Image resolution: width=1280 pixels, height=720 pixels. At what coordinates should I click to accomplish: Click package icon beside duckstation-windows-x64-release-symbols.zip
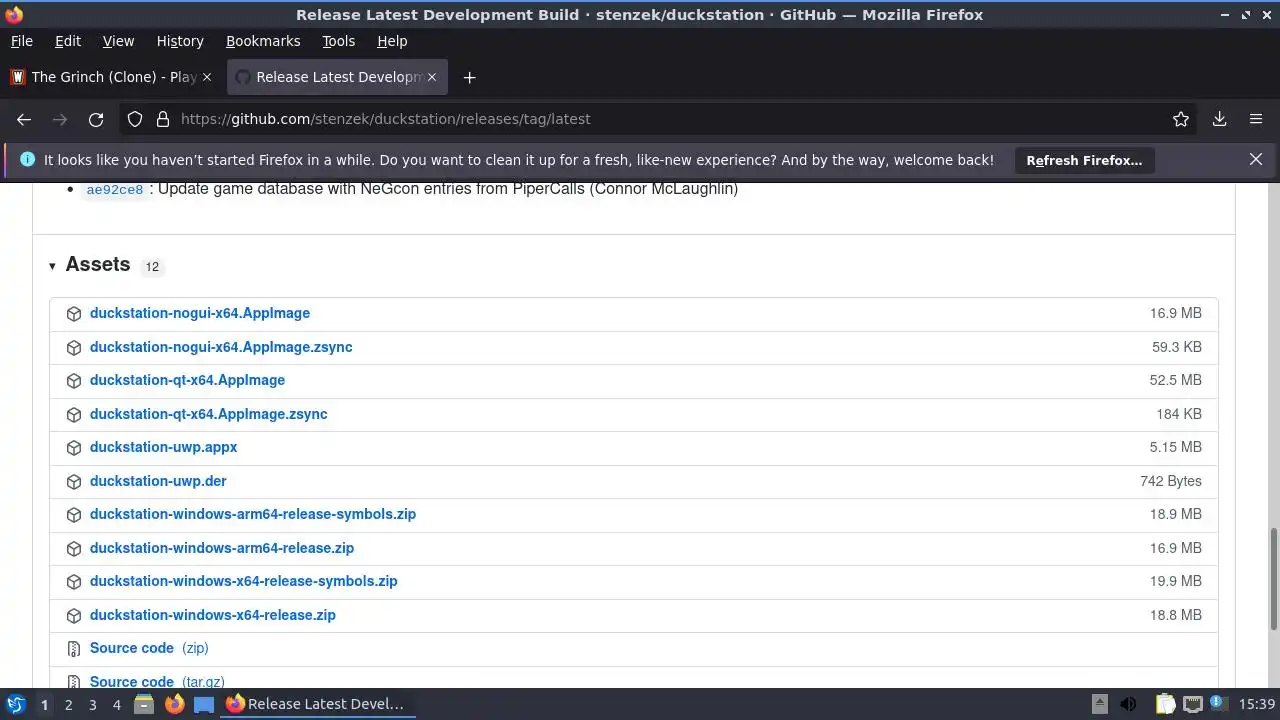point(74,582)
